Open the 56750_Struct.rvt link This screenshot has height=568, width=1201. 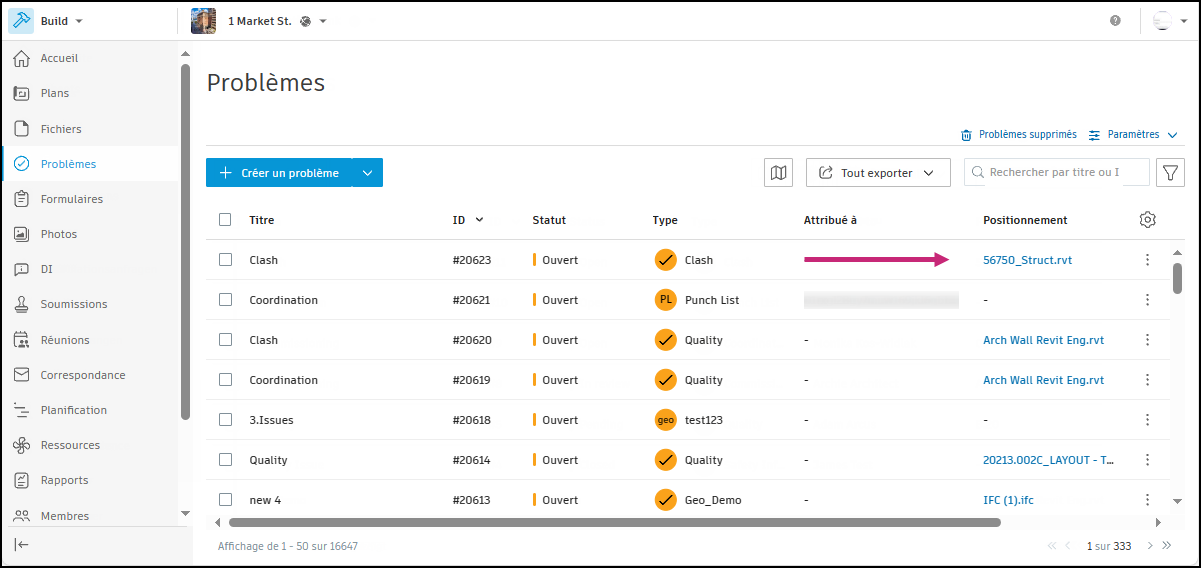(1027, 260)
